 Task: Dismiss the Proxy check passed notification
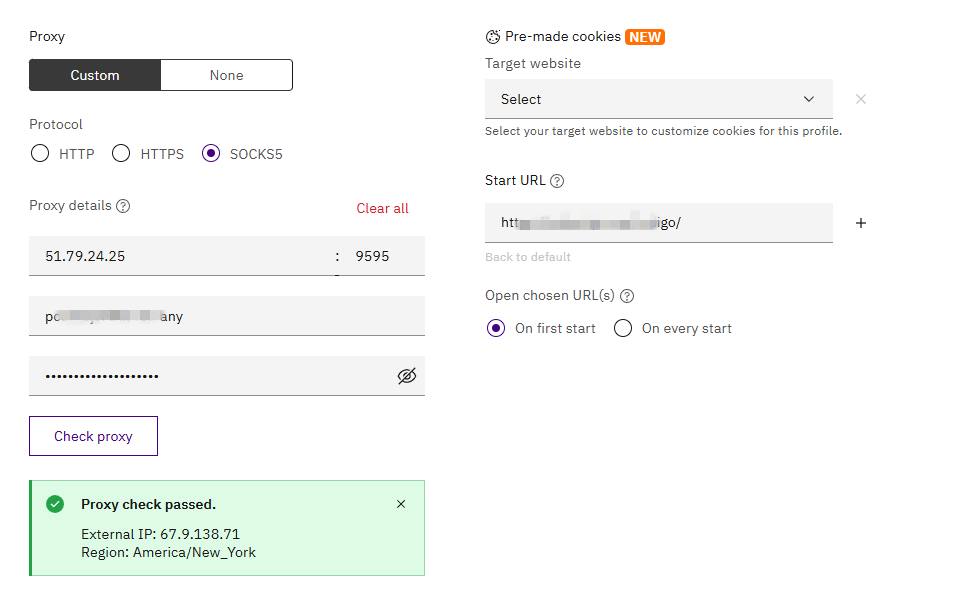(401, 504)
